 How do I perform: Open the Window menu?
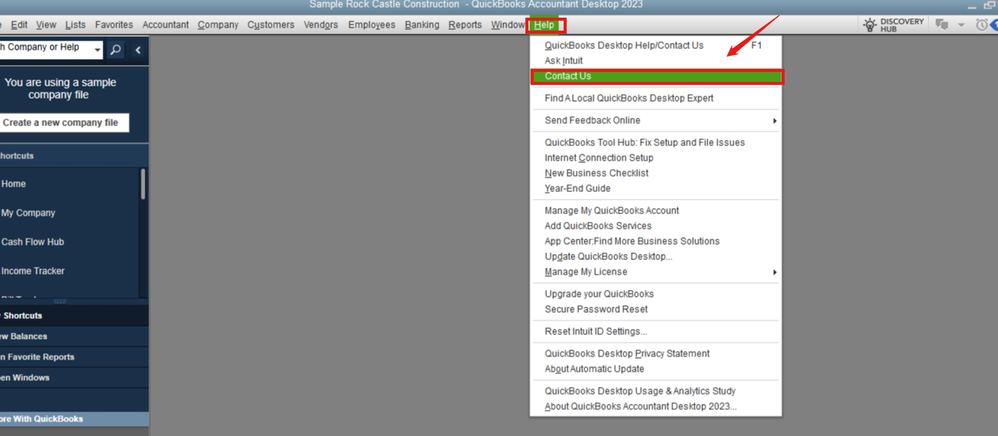tap(508, 25)
